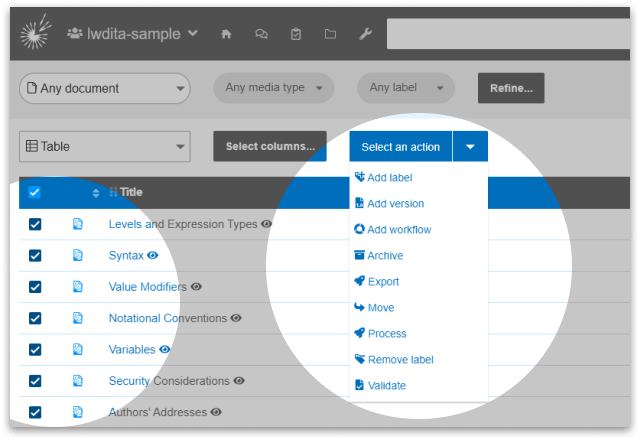Click the document icon beside Syntax
The width and height of the screenshot is (640, 440).
pos(78,256)
